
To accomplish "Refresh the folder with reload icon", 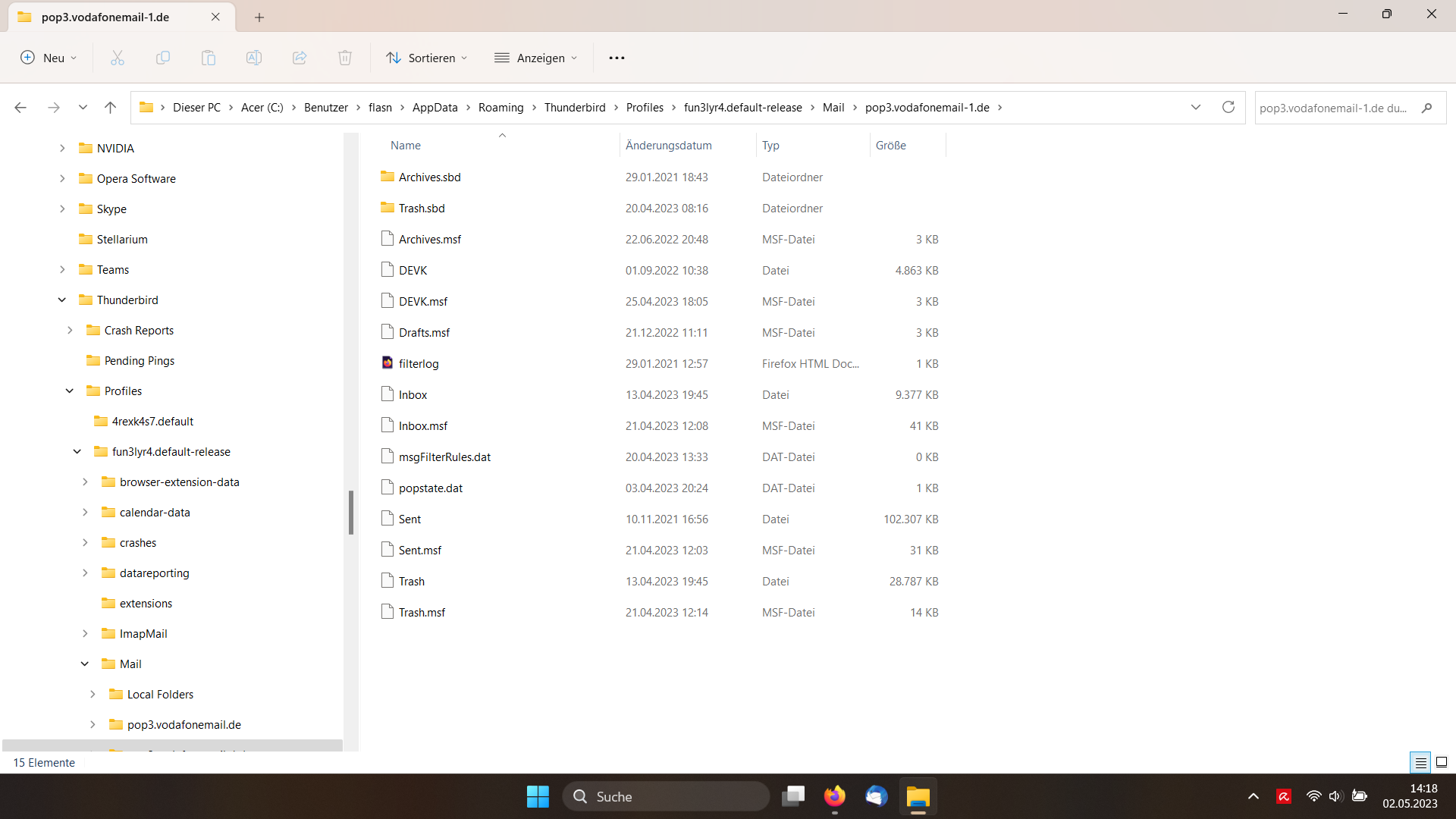I will [x=1228, y=107].
